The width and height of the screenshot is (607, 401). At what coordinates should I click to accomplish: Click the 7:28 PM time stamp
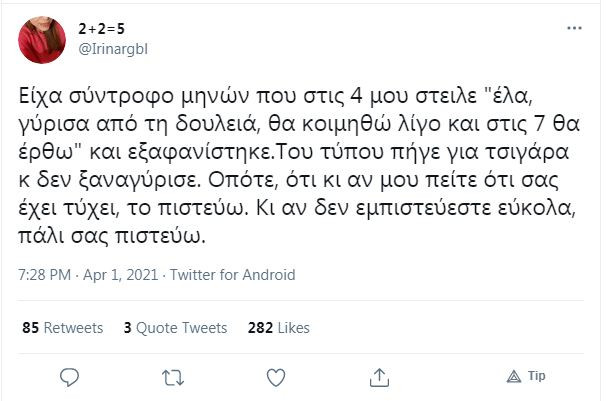point(46,275)
